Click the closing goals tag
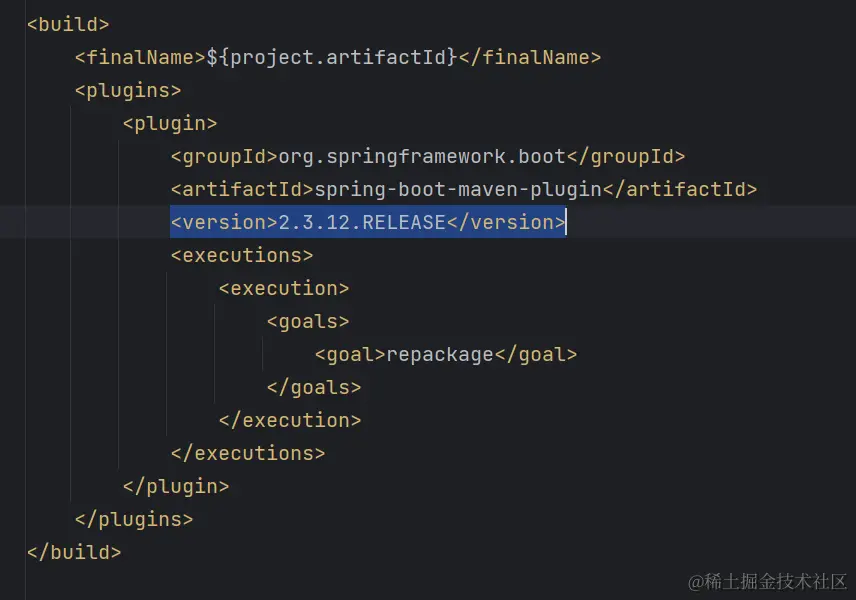The height and width of the screenshot is (600, 856). 315,387
